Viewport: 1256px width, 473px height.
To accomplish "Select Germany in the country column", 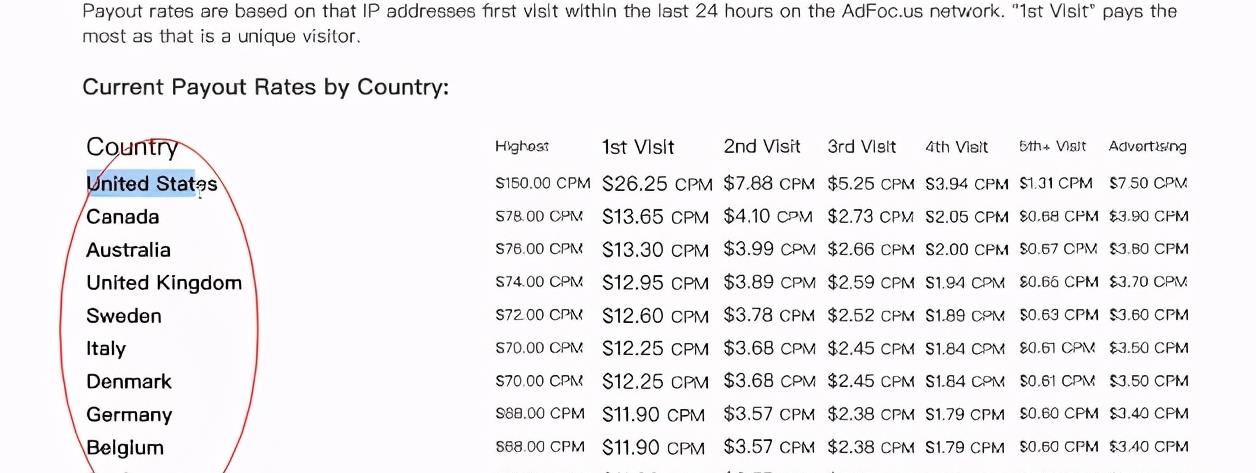I will tap(129, 415).
